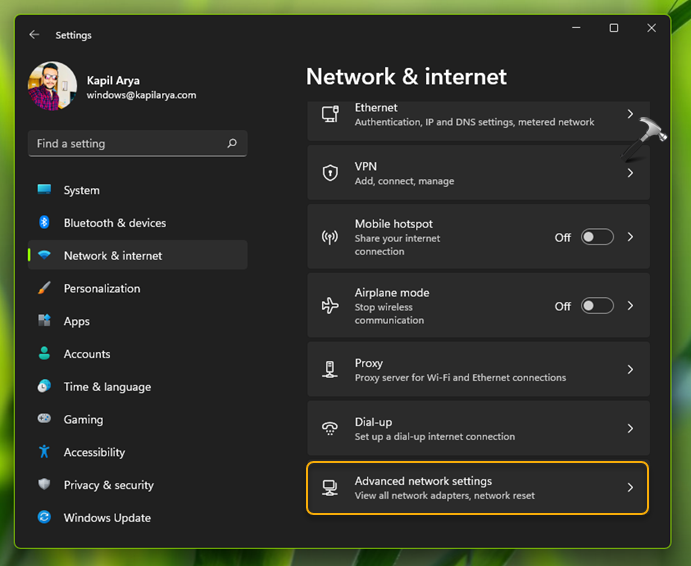Click the Gaming controller icon
This screenshot has height=566, width=691.
pos(44,420)
